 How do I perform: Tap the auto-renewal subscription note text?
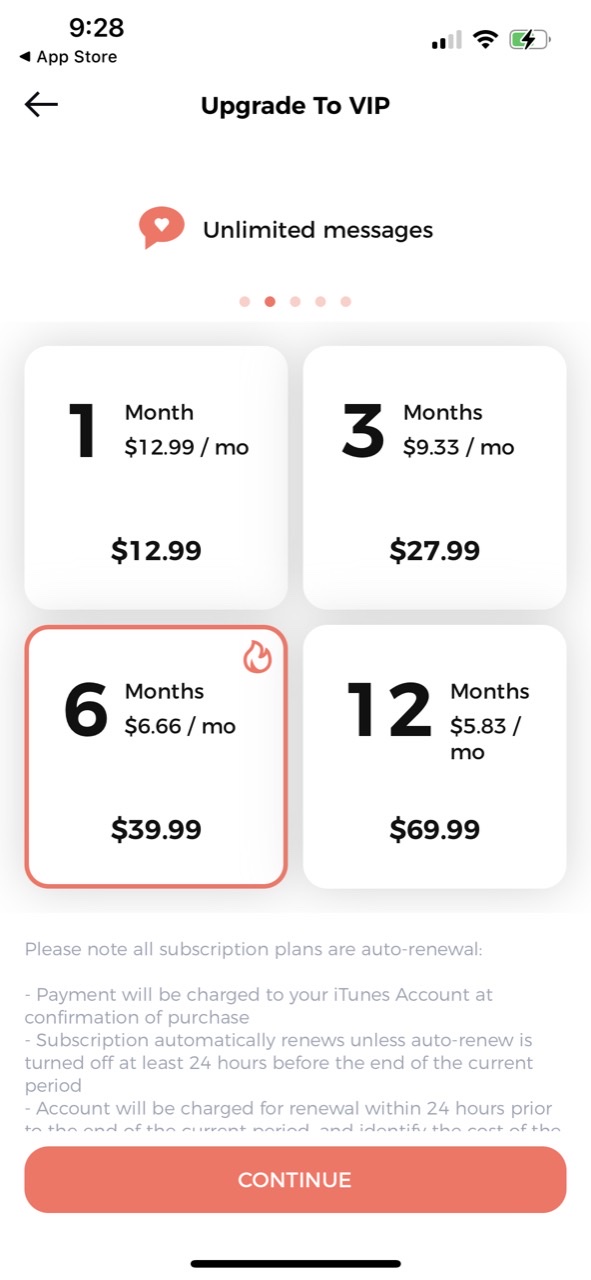click(254, 948)
